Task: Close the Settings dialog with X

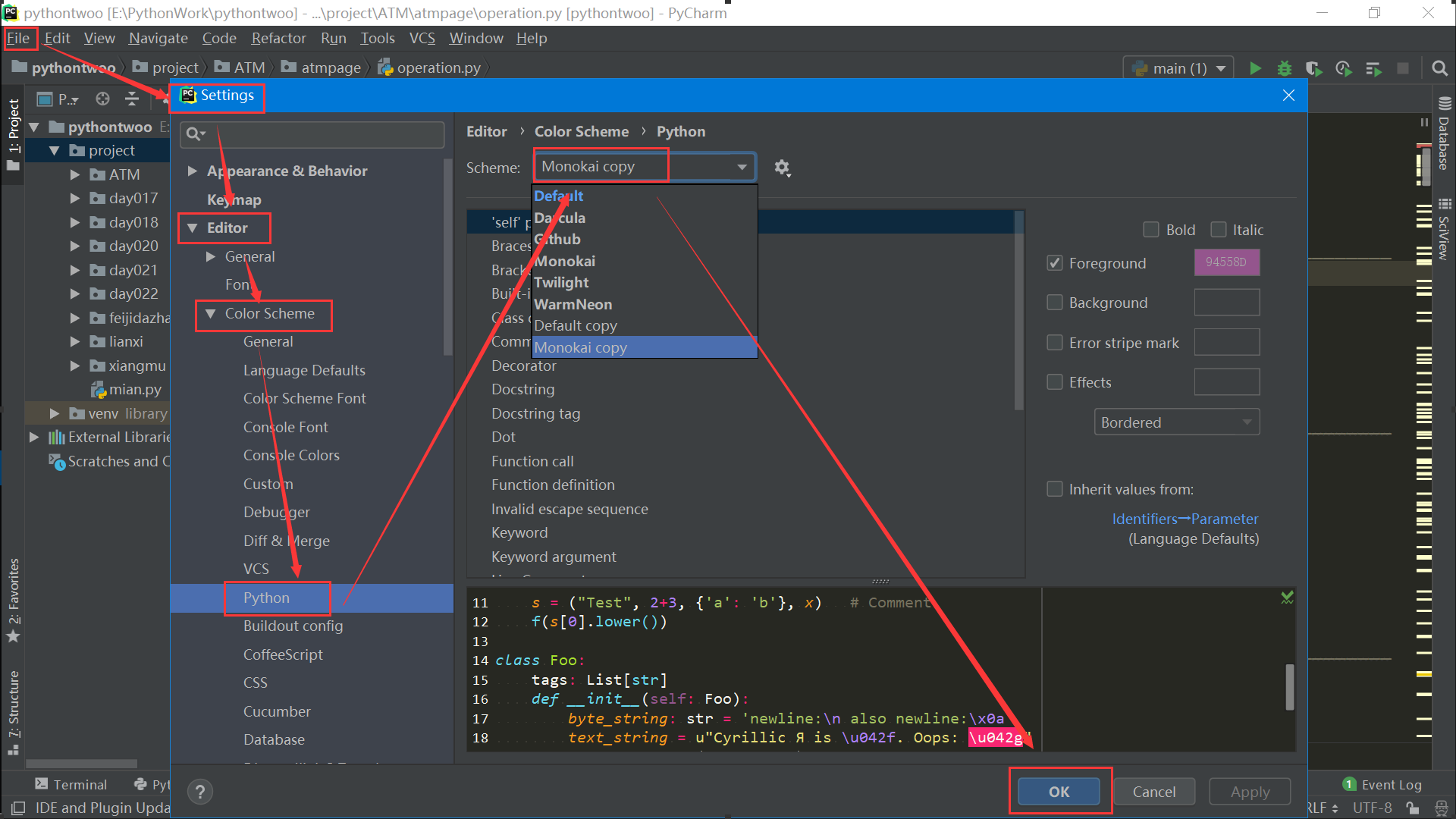Action: tap(1288, 96)
